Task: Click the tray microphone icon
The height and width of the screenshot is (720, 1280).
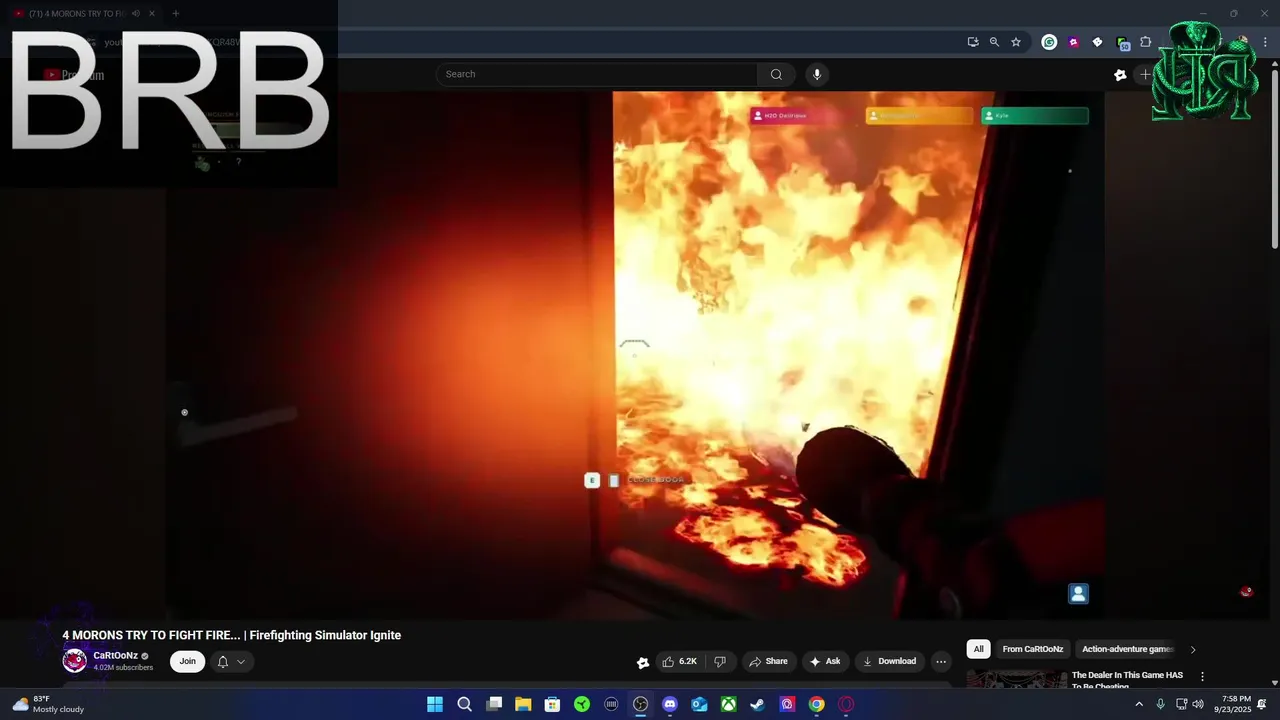Action: pos(1160,704)
